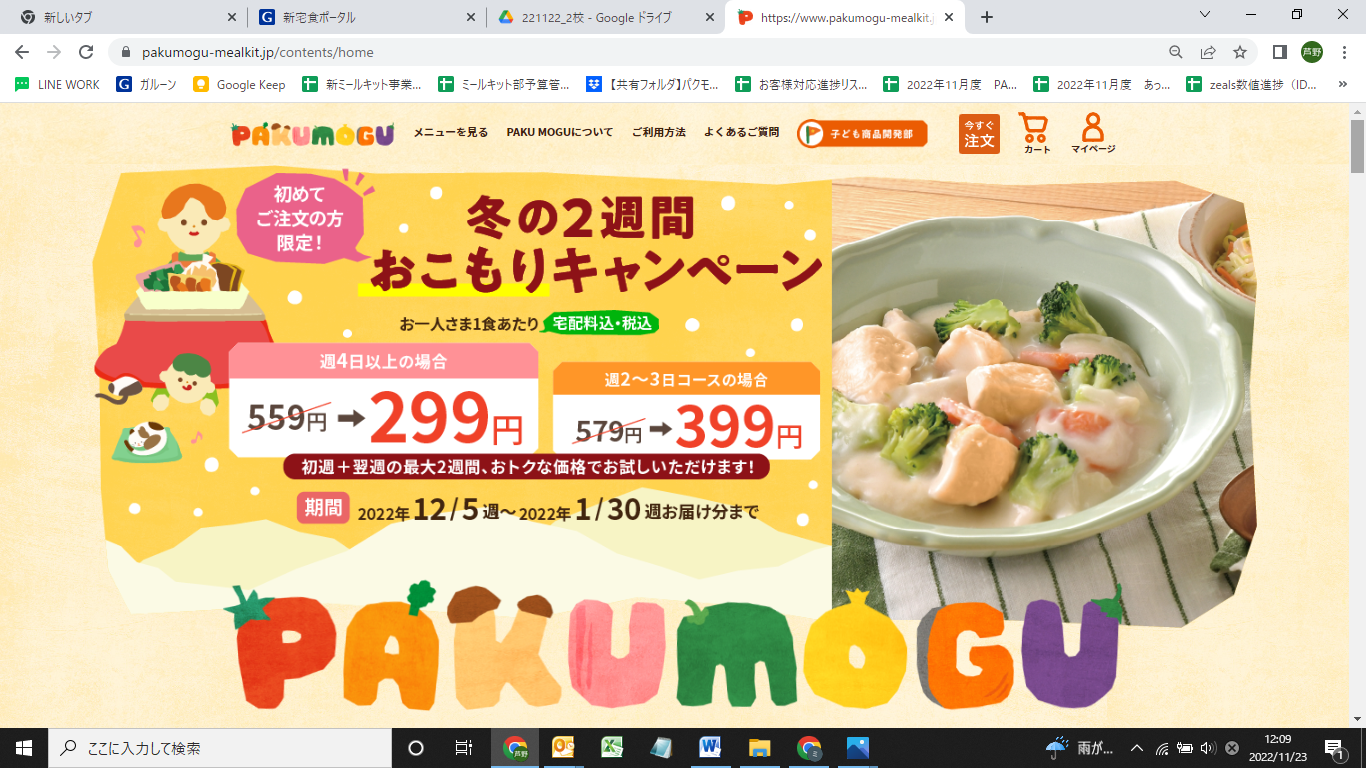Go to ご利用方法 page link
This screenshot has width=1366, height=768.
[x=658, y=133]
